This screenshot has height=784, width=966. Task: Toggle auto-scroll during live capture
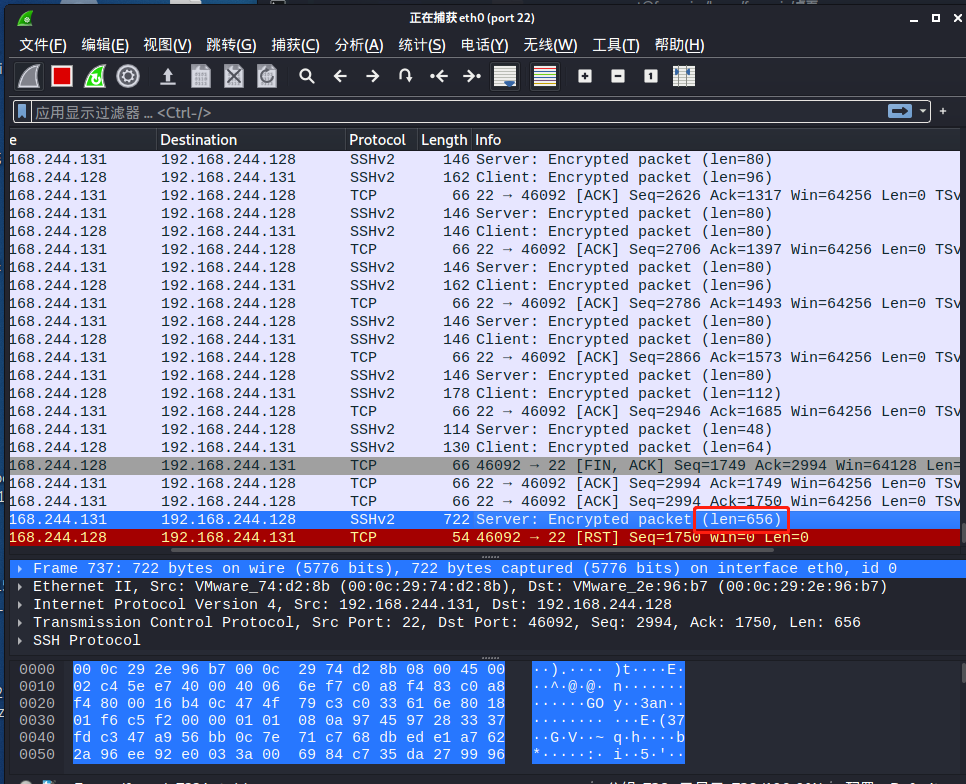[x=505, y=76]
